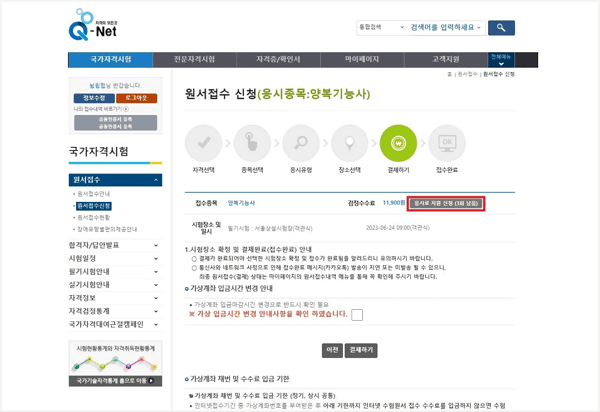Expand the 자격검정통계 sidebar menu
Viewport: 600px width, 412px height.
click(x=156, y=311)
